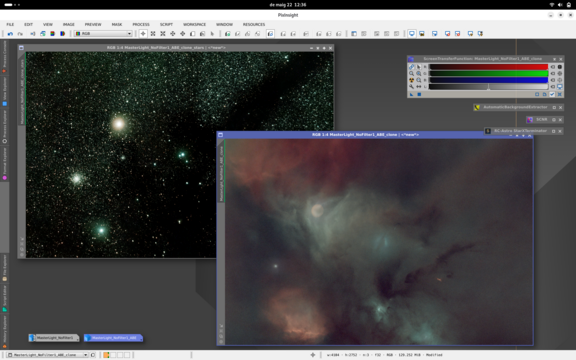Viewport: 576px width, 360px height.
Task: Click the black STF readout icon in red row
Action: tap(560, 67)
